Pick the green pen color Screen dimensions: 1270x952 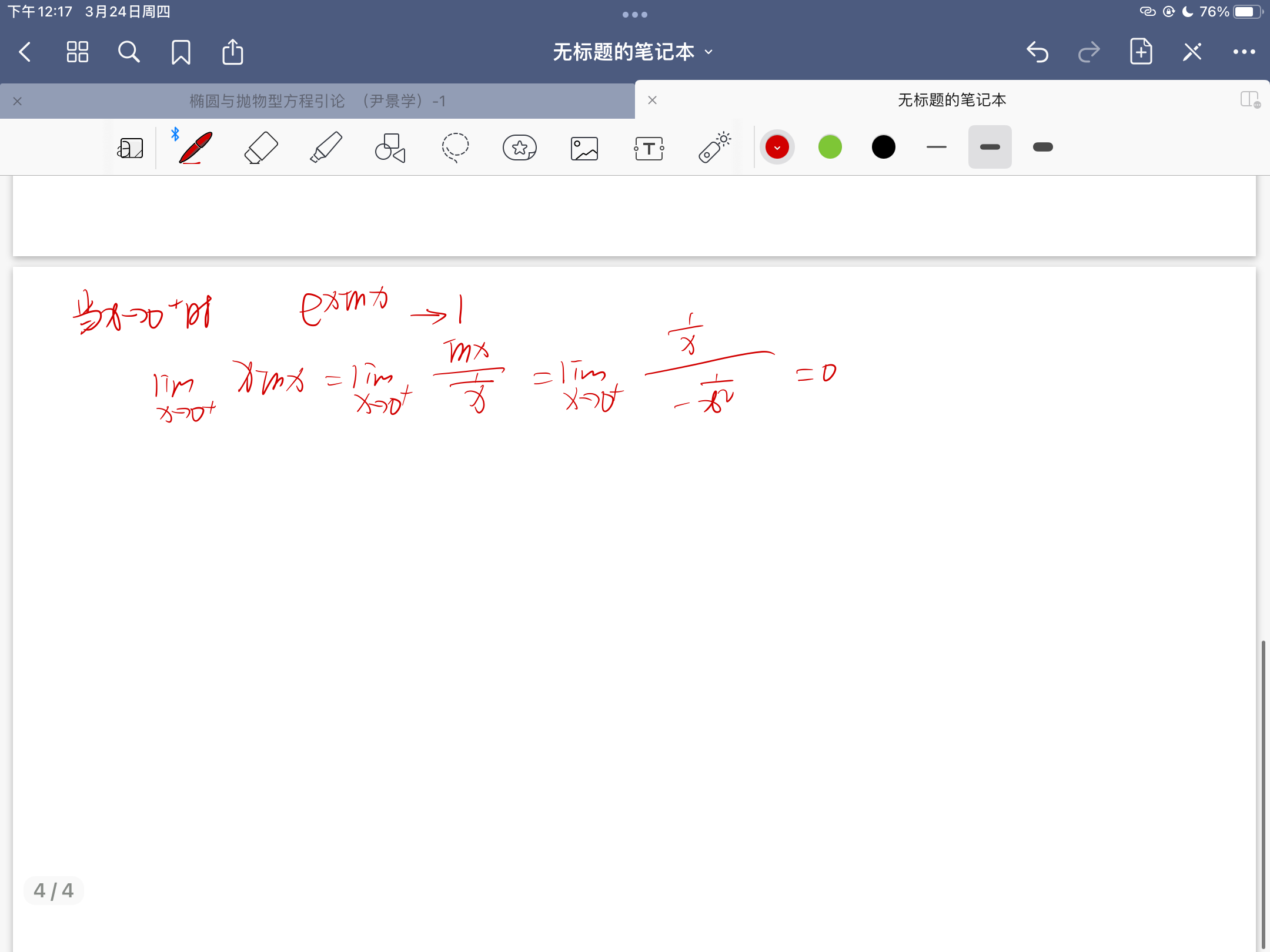830,147
